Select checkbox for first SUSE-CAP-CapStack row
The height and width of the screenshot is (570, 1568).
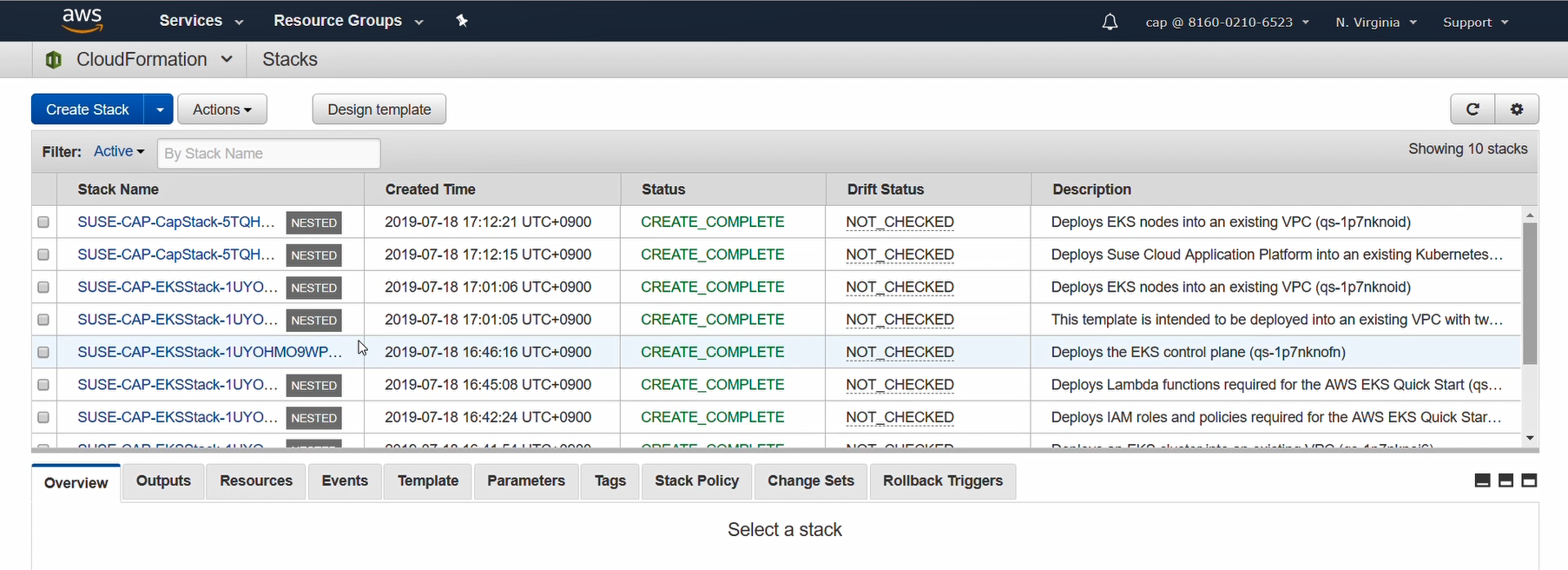coord(43,222)
